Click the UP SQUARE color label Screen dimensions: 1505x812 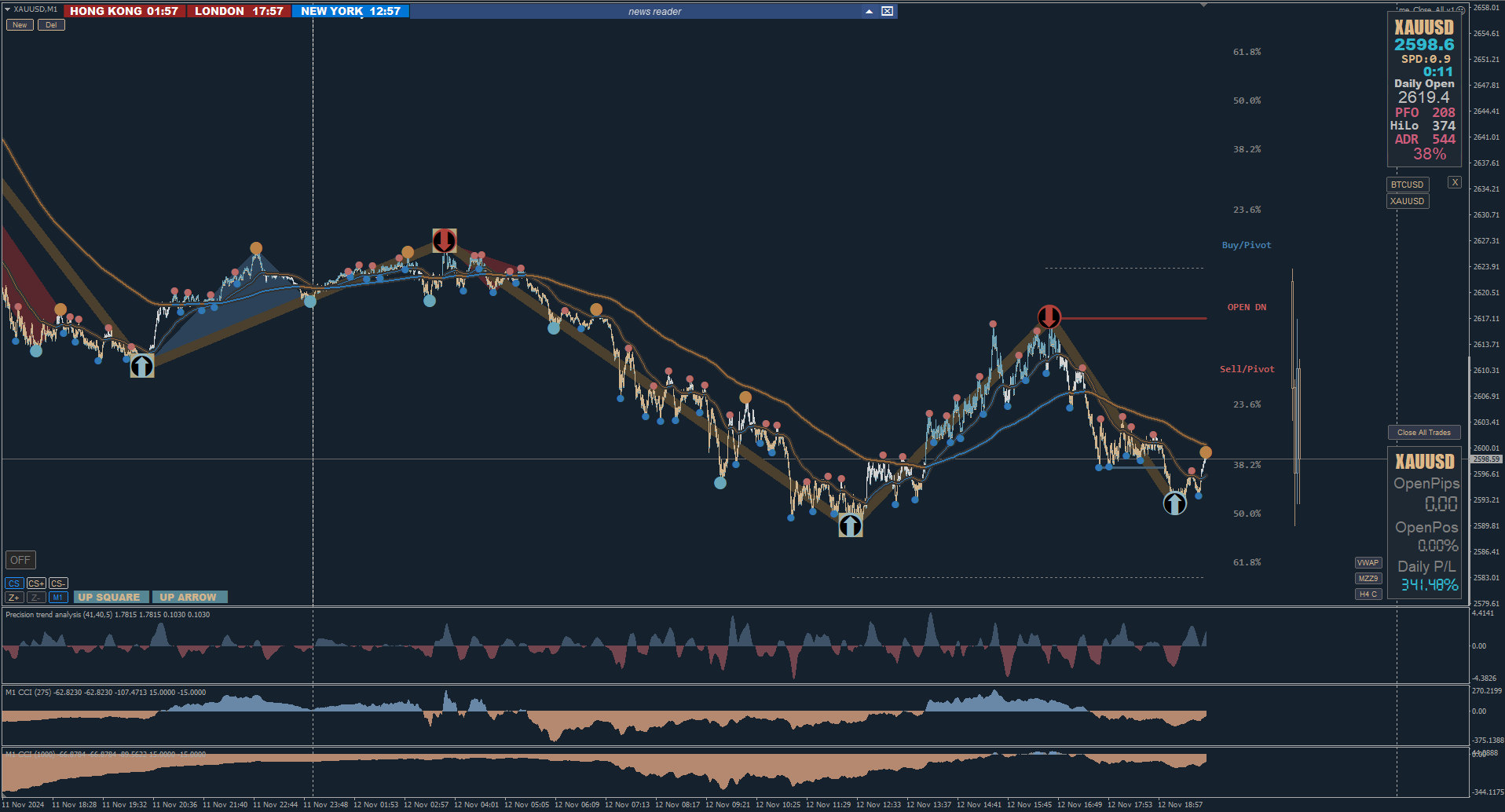tap(111, 597)
